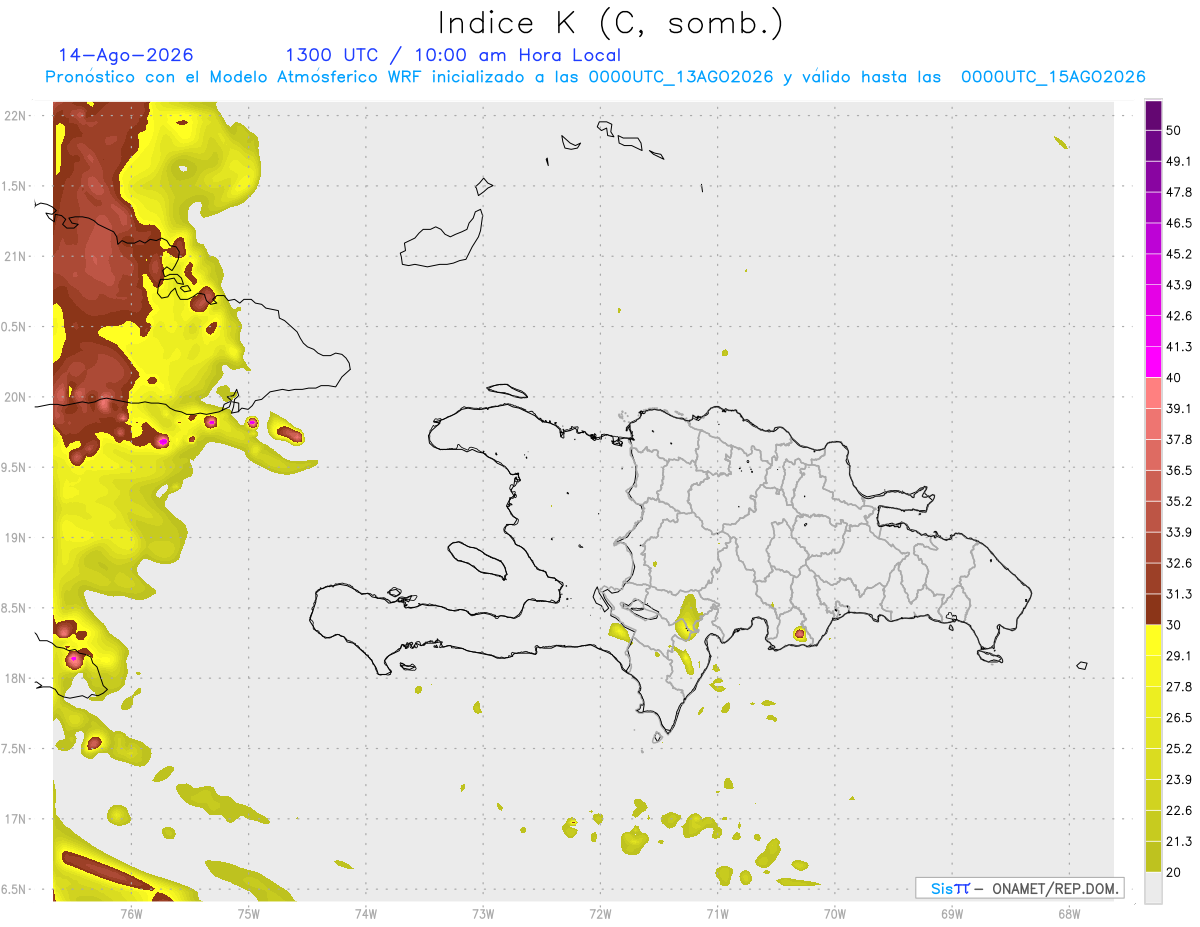The height and width of the screenshot is (927, 1200).
Task: Pick the grey colorbar segment below 20
Action: (x=1153, y=888)
